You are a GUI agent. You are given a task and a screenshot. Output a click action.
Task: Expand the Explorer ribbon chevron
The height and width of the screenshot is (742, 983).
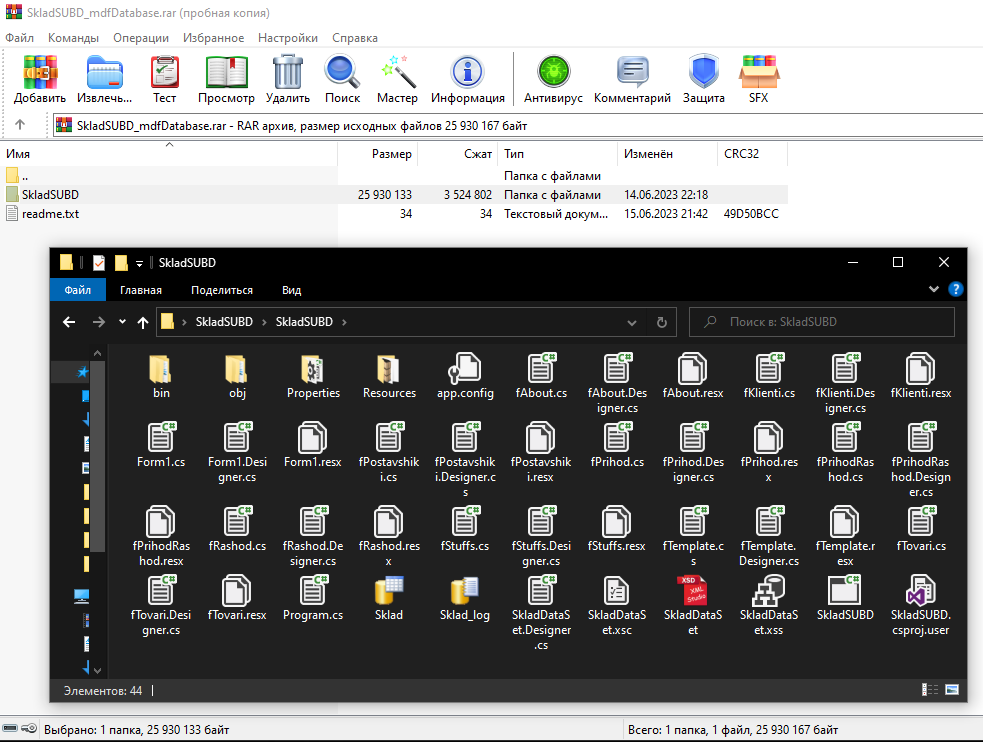tap(934, 290)
